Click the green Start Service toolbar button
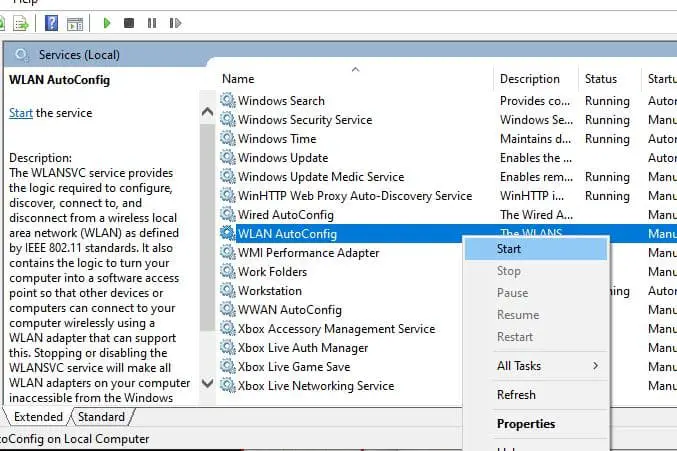This screenshot has width=677, height=451. [107, 22]
